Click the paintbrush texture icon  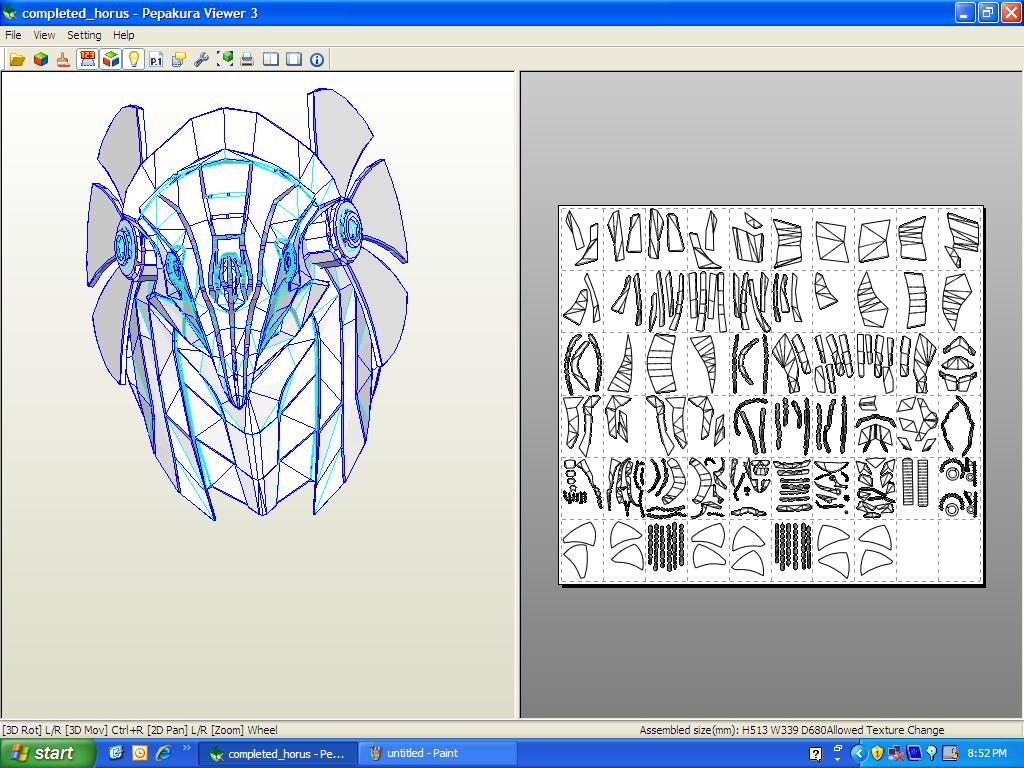click(63, 60)
